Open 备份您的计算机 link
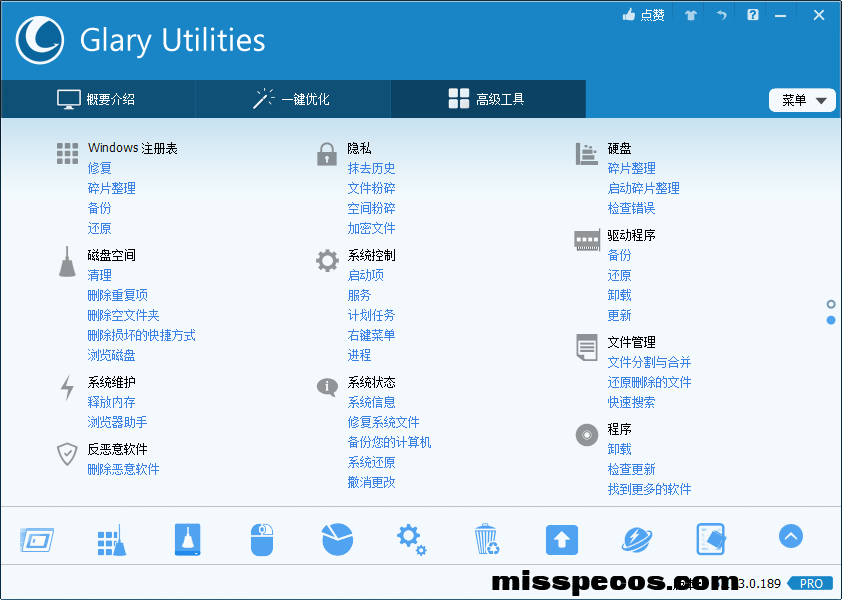The image size is (843, 601). [389, 442]
